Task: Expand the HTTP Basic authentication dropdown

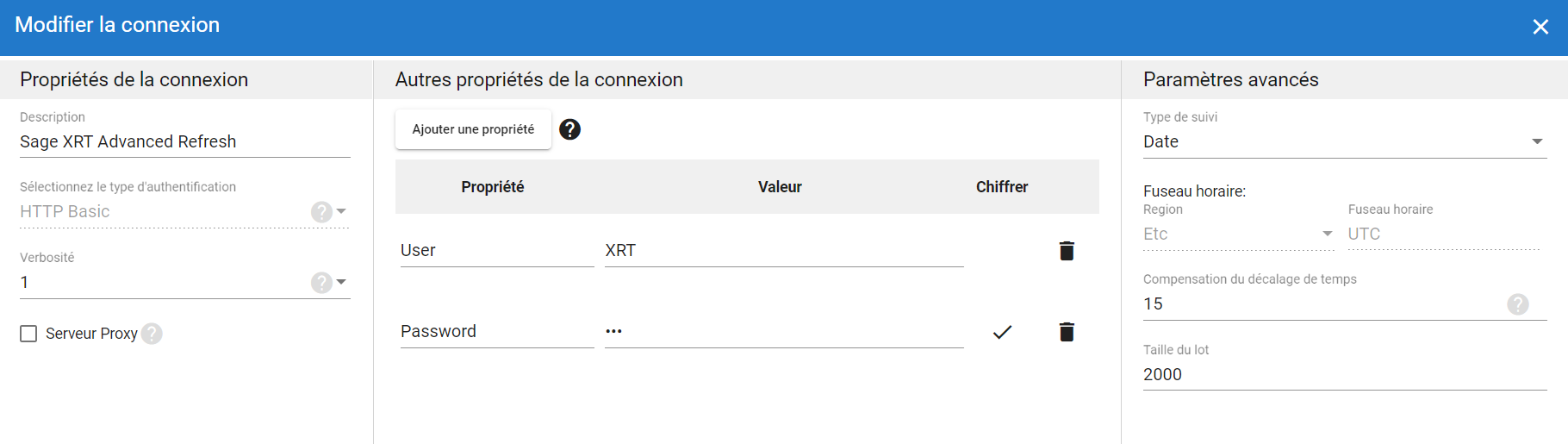Action: [x=341, y=211]
